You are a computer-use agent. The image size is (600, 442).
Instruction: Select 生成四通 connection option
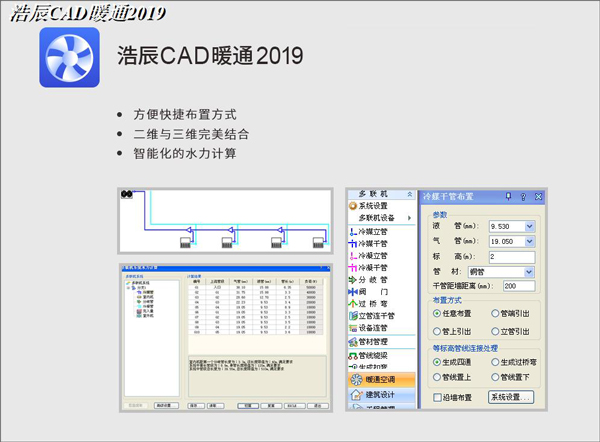pos(452,362)
